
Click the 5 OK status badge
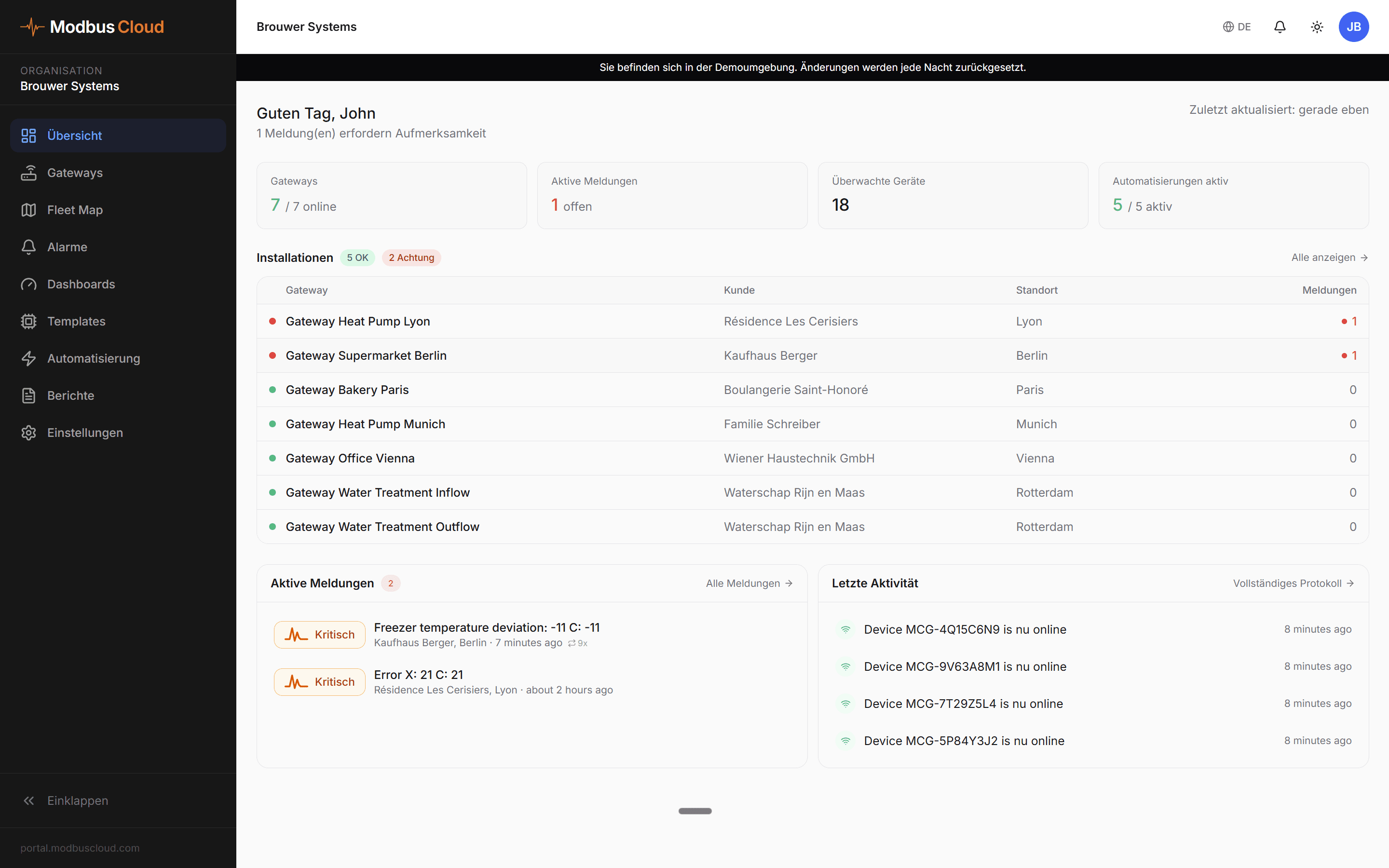tap(357, 258)
